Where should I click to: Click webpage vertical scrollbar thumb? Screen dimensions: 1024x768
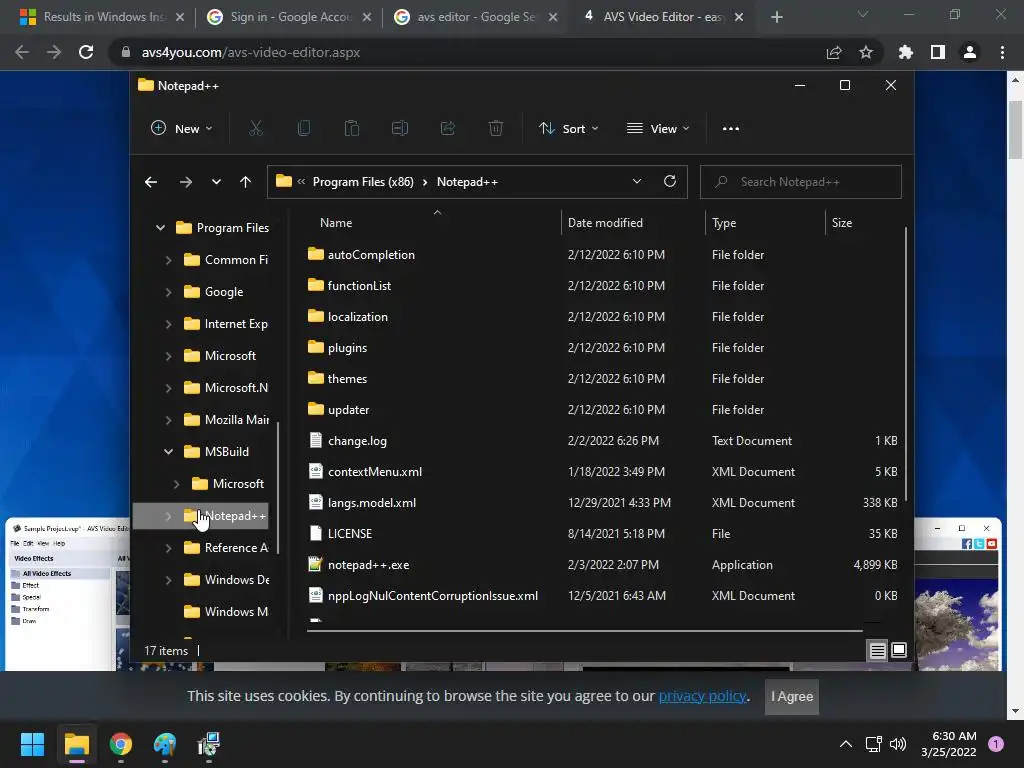coord(1015,129)
